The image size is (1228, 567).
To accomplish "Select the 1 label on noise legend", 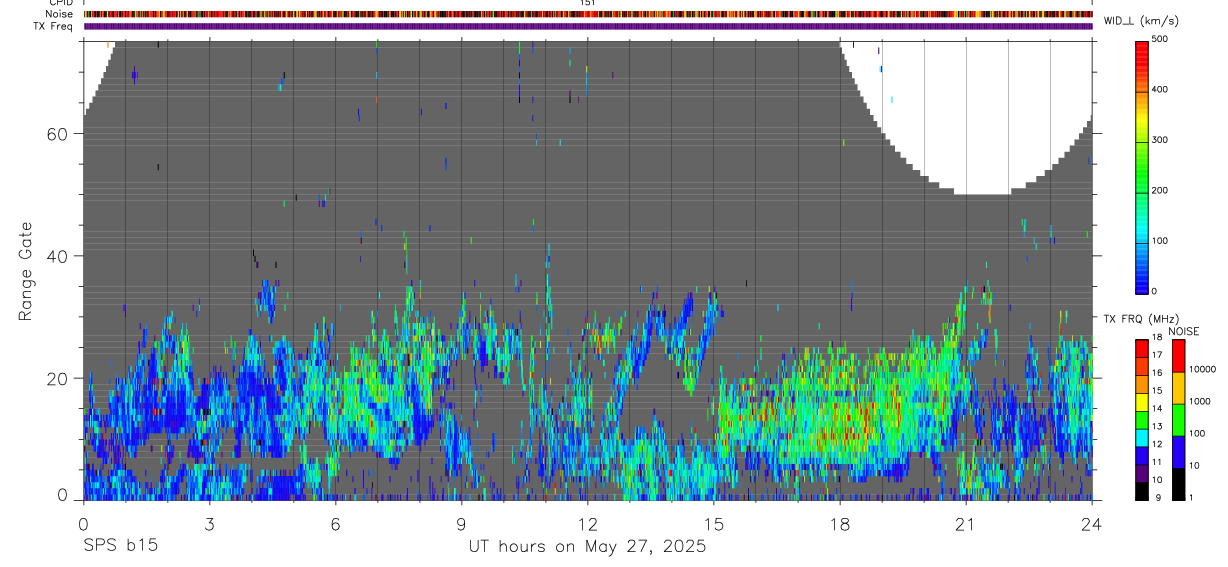I will [x=1192, y=497].
